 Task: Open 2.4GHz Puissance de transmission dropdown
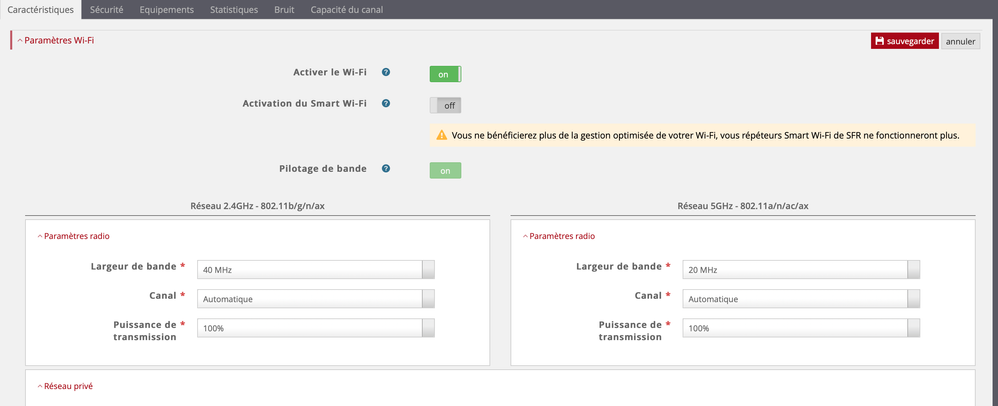tap(316, 328)
